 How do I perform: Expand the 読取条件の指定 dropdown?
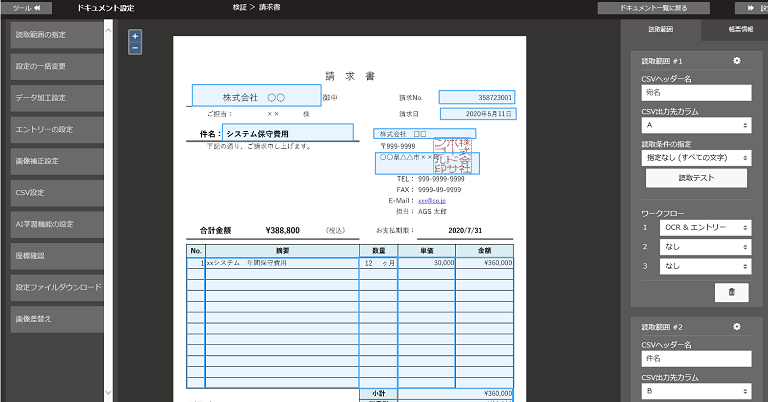tap(695, 156)
